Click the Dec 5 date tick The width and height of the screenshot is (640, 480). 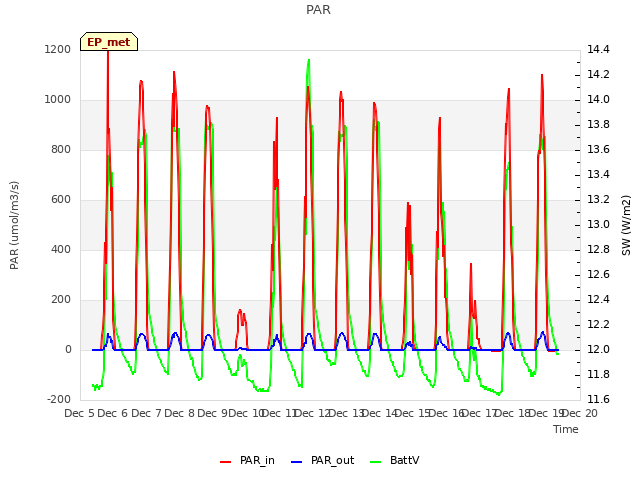pos(80,413)
